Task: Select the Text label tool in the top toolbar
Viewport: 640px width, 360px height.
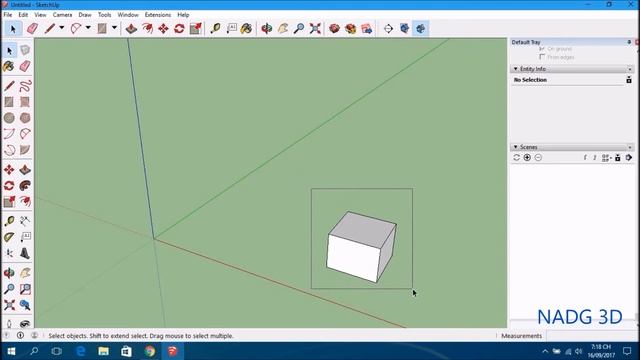Action: [x=231, y=29]
